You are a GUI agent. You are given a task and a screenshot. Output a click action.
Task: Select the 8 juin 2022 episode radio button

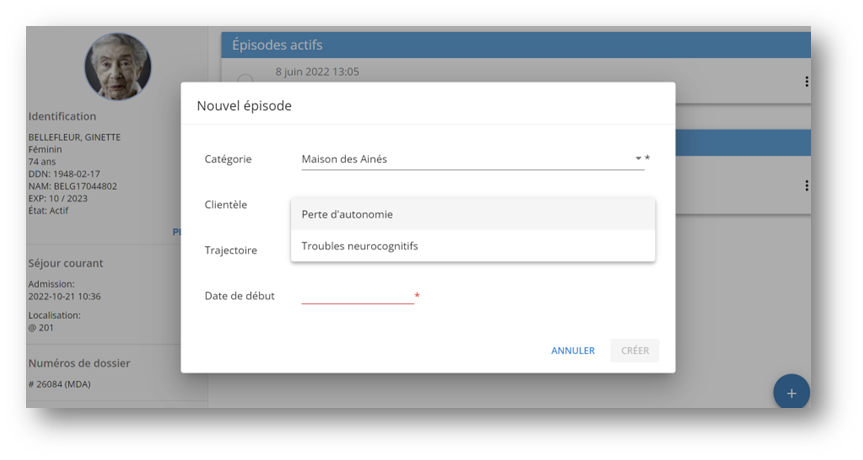pyautogui.click(x=245, y=80)
